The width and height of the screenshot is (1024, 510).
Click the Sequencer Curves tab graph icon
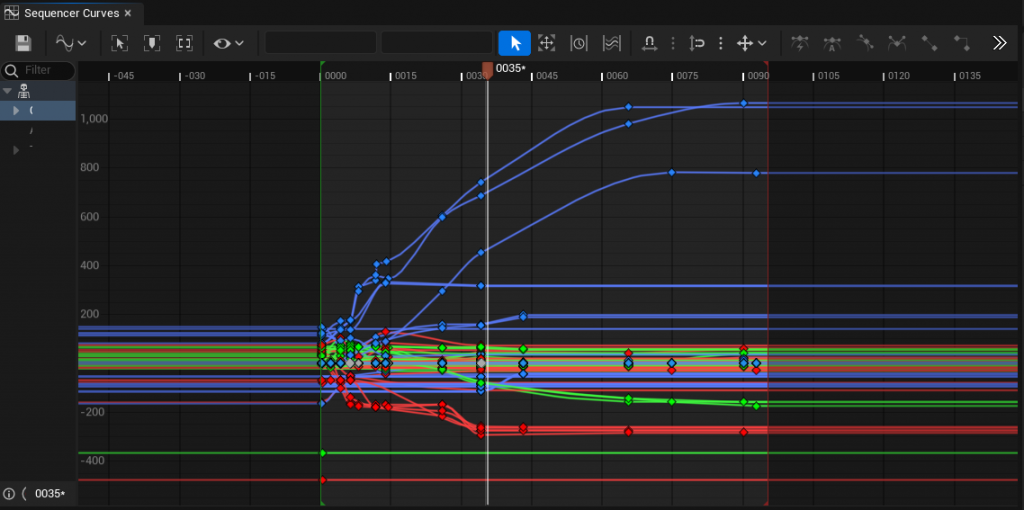coord(11,13)
